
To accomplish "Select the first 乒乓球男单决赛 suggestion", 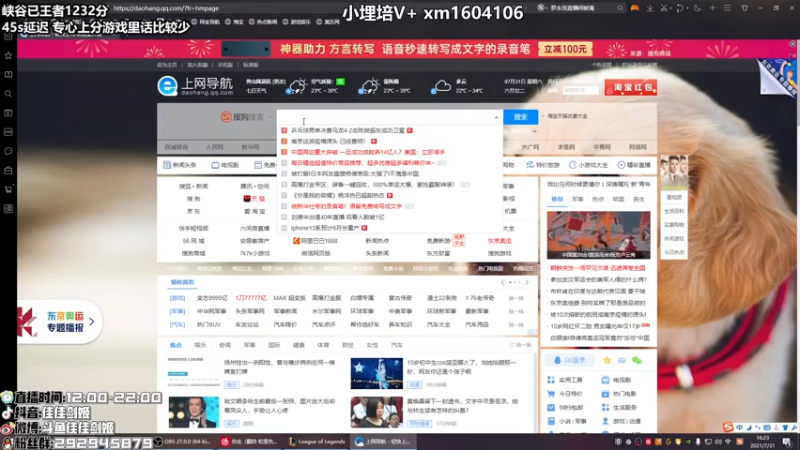I will pos(347,131).
